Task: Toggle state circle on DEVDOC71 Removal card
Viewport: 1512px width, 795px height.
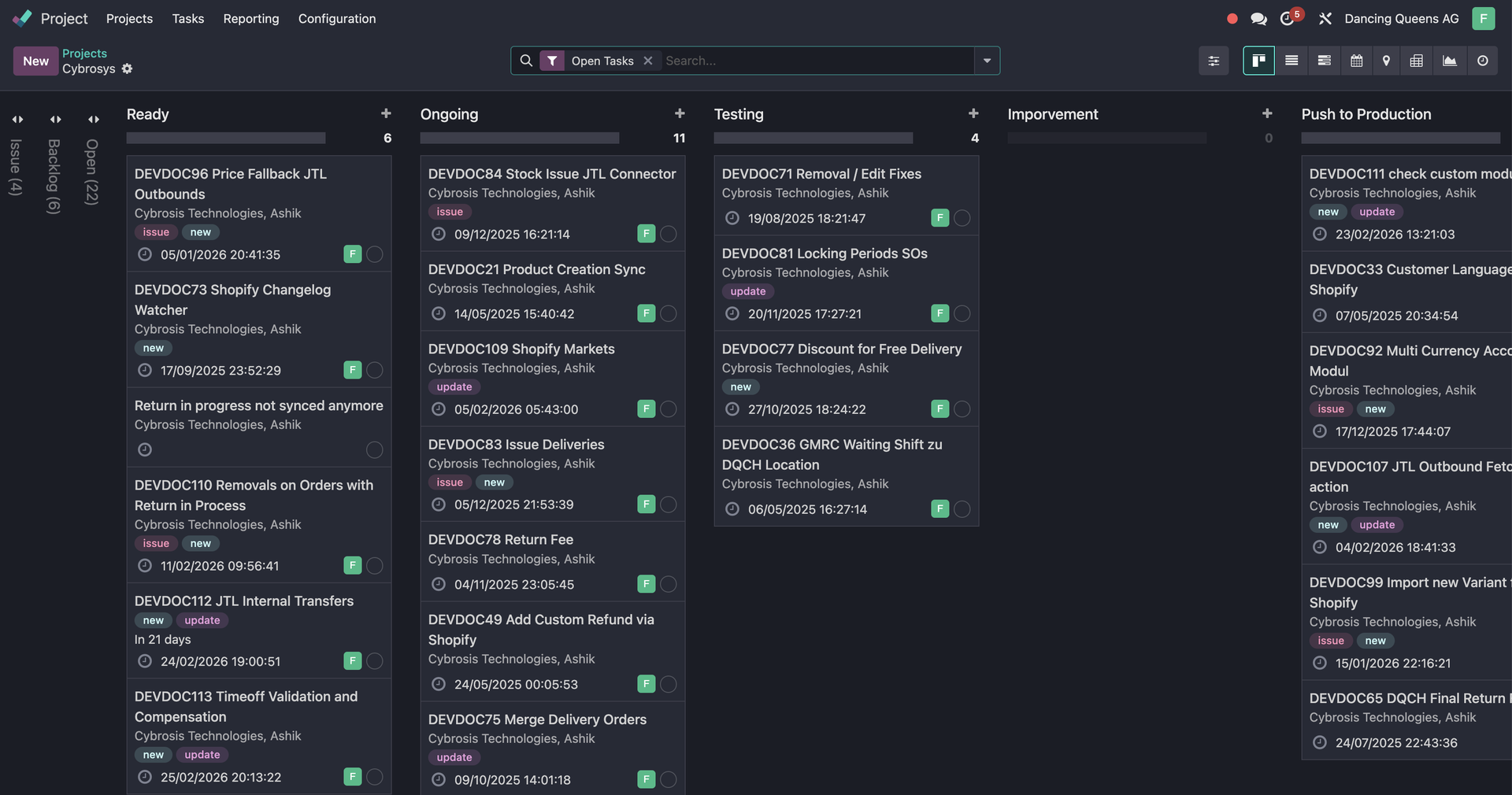Action: [x=962, y=218]
